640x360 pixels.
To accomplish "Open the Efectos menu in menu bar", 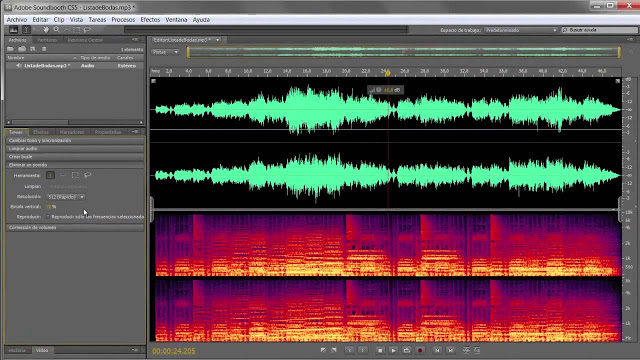I will (x=150, y=20).
